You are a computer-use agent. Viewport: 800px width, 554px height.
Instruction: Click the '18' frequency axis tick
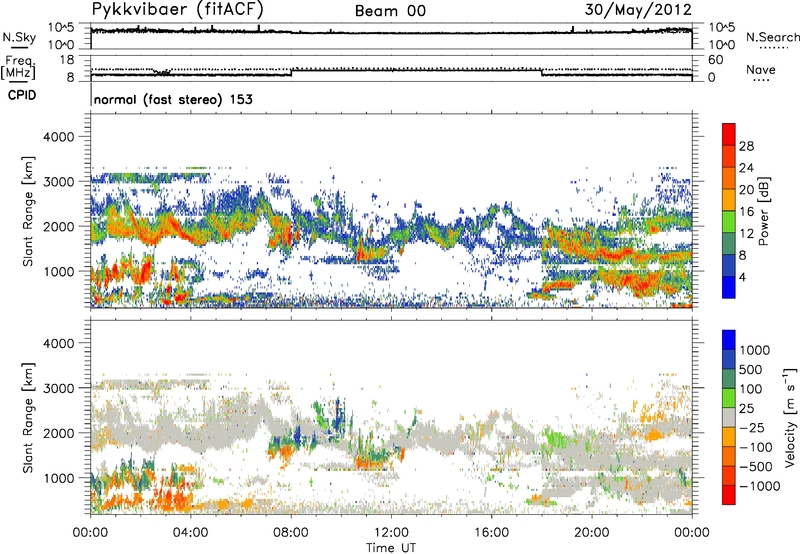(x=67, y=59)
